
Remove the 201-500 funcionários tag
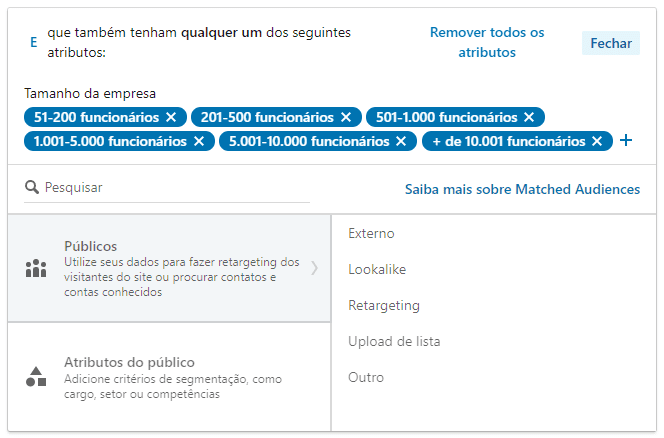(x=346, y=117)
